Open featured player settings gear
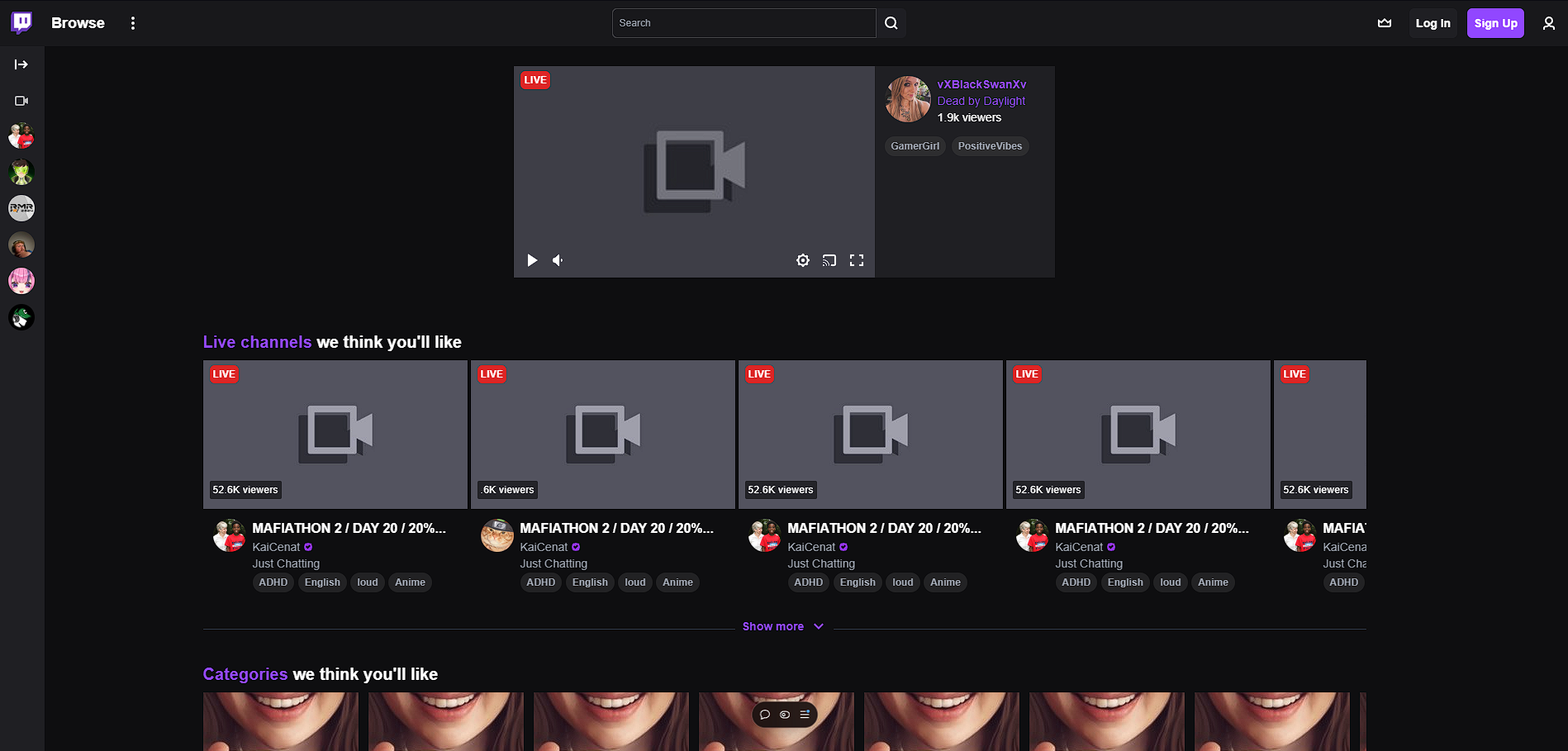 pos(802,260)
